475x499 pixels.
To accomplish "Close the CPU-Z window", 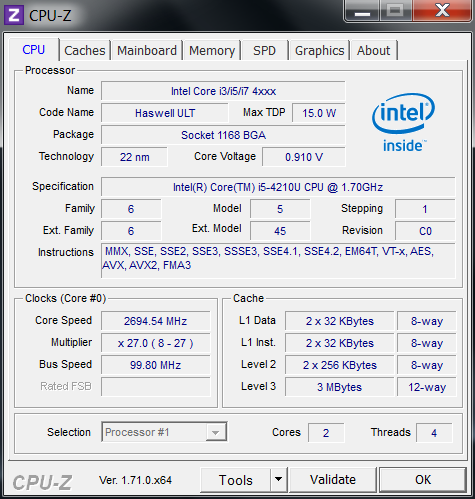I will pyautogui.click(x=442, y=11).
